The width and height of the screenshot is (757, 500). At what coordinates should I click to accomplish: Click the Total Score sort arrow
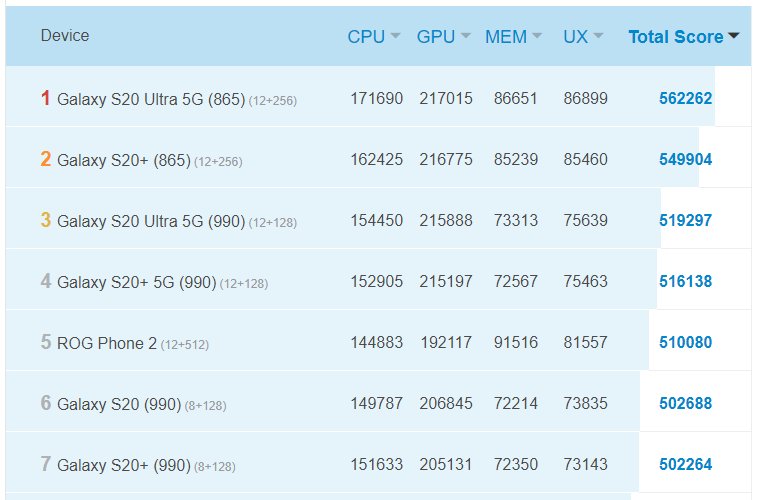(x=733, y=36)
